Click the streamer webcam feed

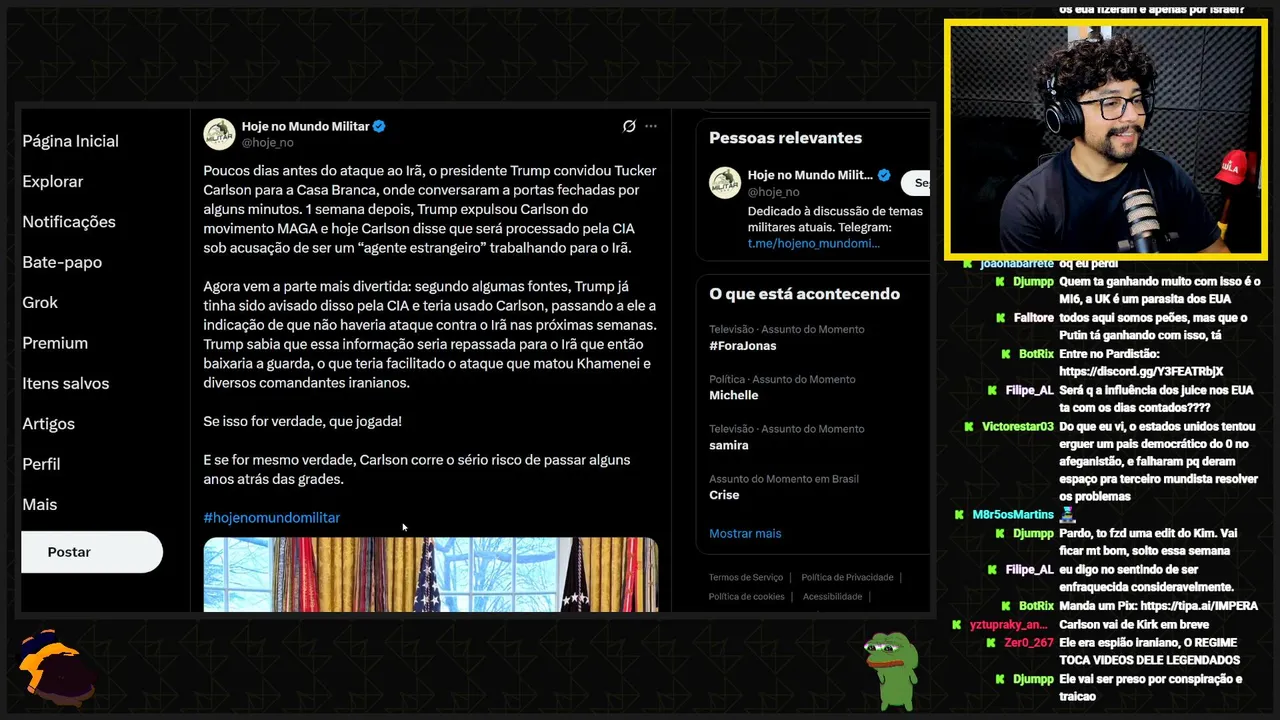tap(1106, 139)
